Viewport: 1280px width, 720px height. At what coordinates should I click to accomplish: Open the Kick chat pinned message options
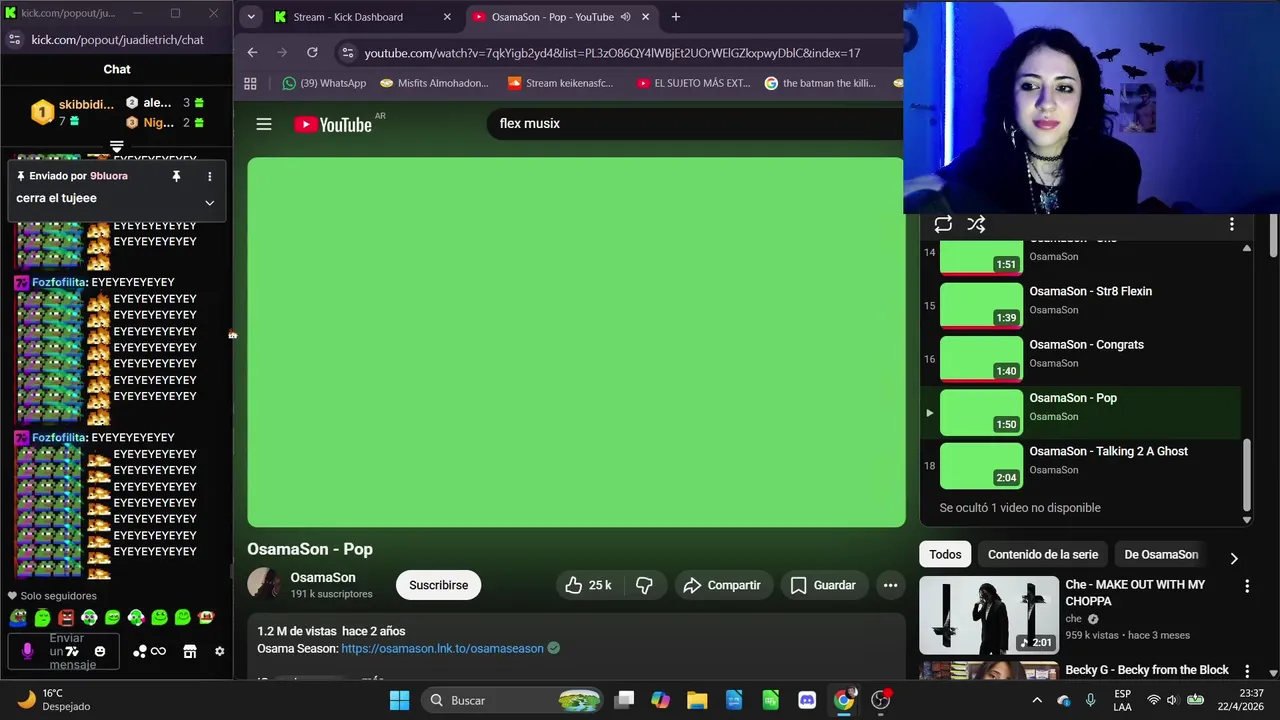[209, 176]
